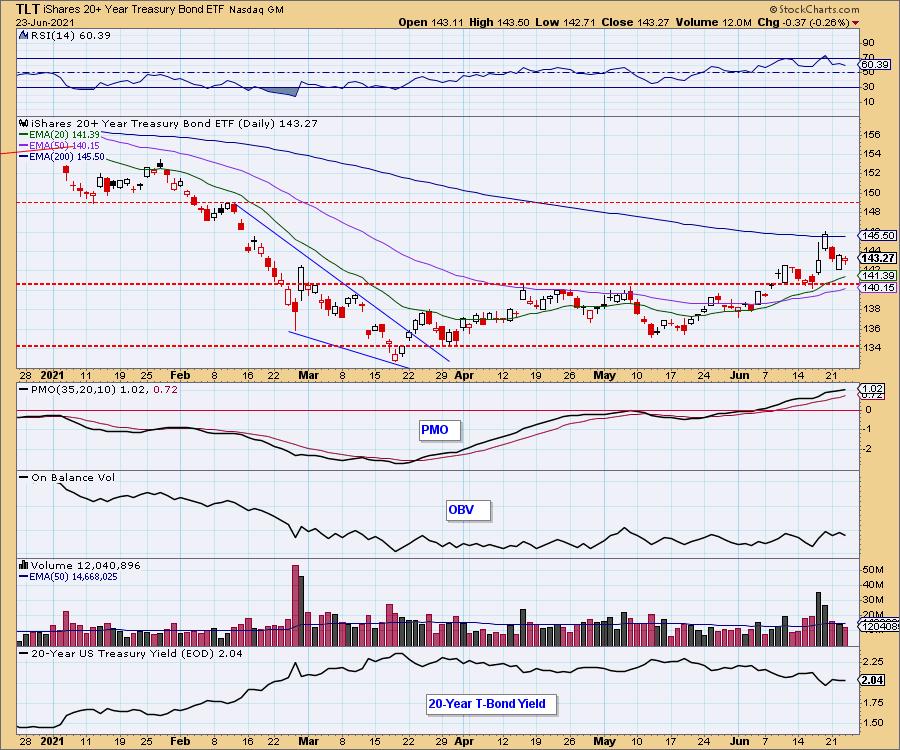This screenshot has height=750, width=900.
Task: Select the RSI(14) 60.39 indicator label
Action: click(71, 35)
